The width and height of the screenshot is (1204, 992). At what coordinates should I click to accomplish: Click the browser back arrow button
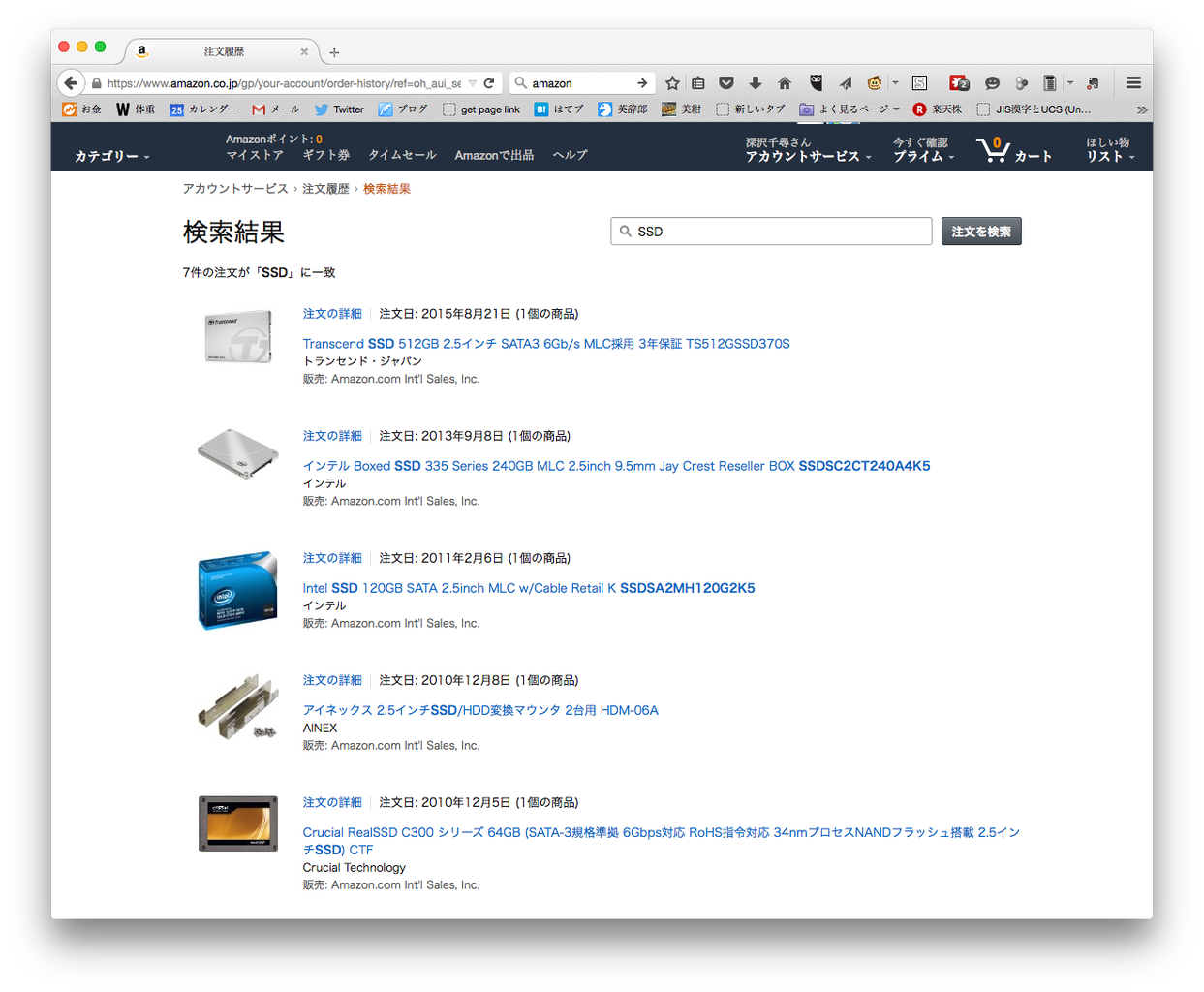click(71, 83)
